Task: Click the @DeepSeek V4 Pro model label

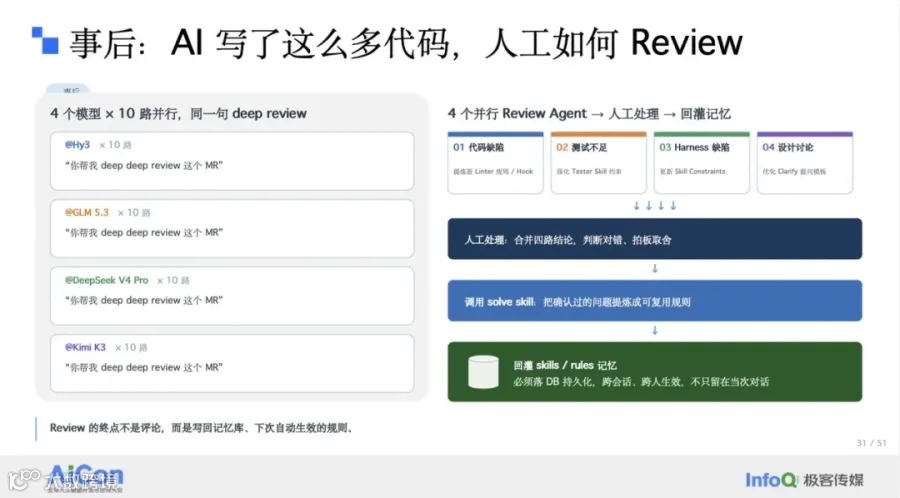Action: [106, 280]
